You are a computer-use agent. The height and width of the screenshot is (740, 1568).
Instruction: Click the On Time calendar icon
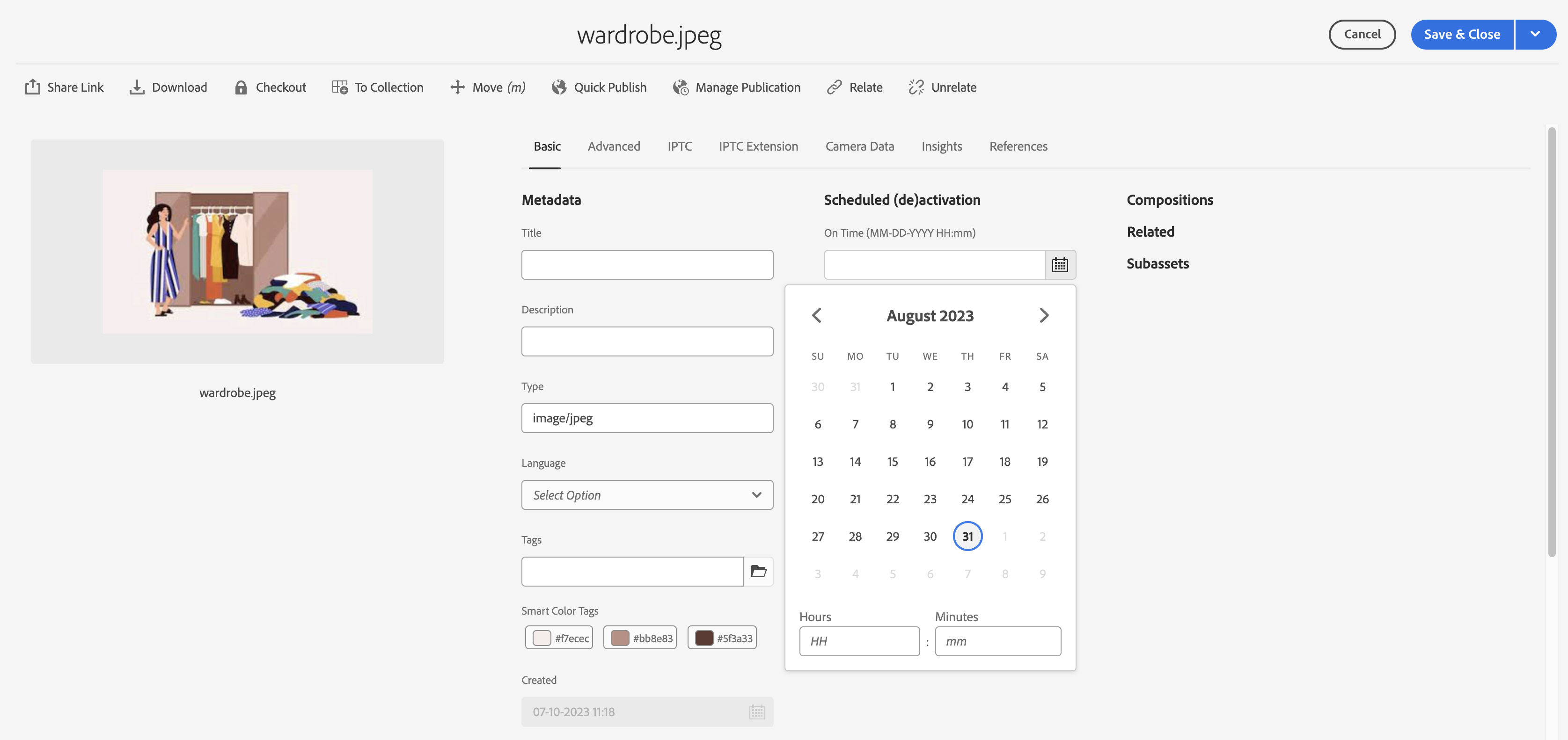[1060, 265]
